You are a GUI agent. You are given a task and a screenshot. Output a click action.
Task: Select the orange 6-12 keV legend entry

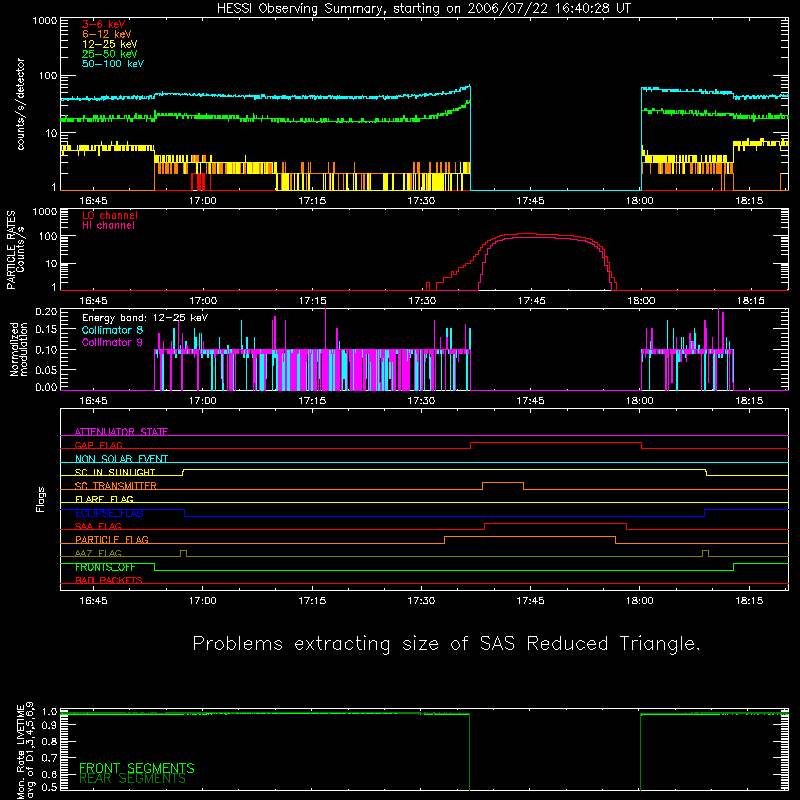(x=107, y=34)
